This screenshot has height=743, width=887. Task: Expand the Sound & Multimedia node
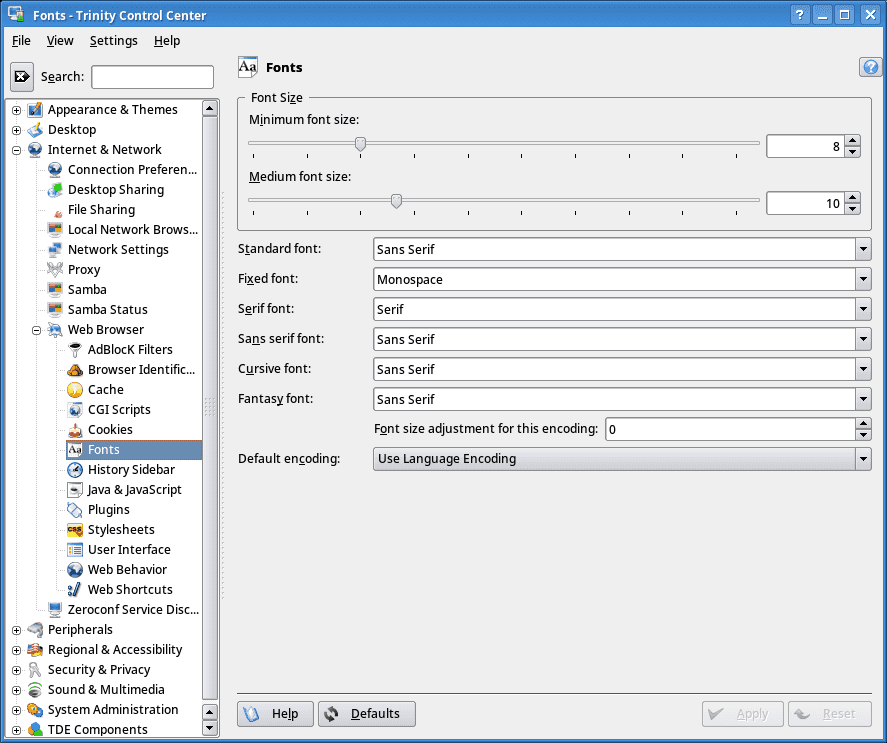point(16,690)
